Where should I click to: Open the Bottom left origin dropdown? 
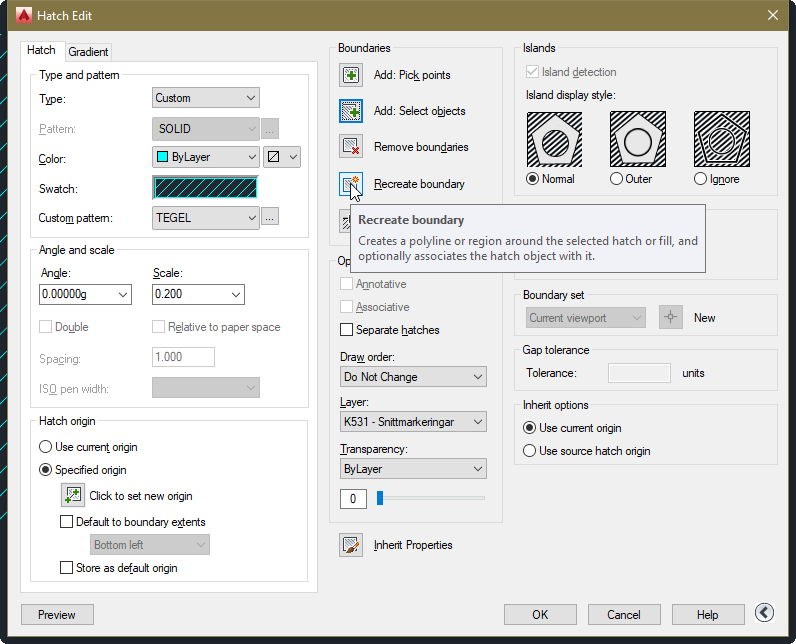[150, 545]
